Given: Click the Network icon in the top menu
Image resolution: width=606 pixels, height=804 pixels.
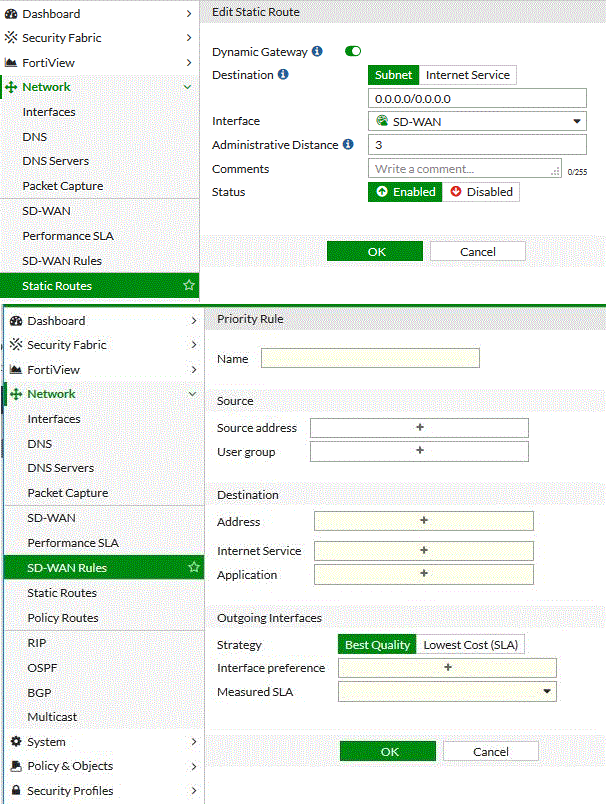Looking at the screenshot, I should [x=11, y=87].
